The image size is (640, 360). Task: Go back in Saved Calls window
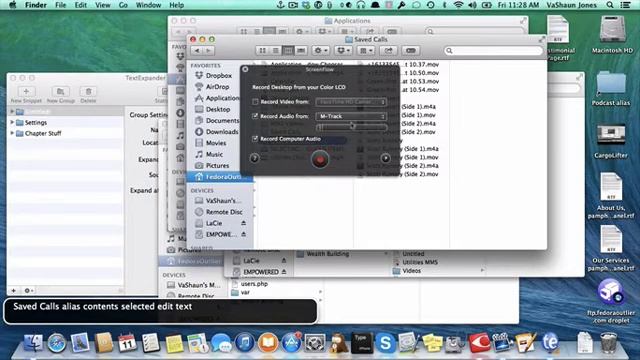pyautogui.click(x=197, y=51)
